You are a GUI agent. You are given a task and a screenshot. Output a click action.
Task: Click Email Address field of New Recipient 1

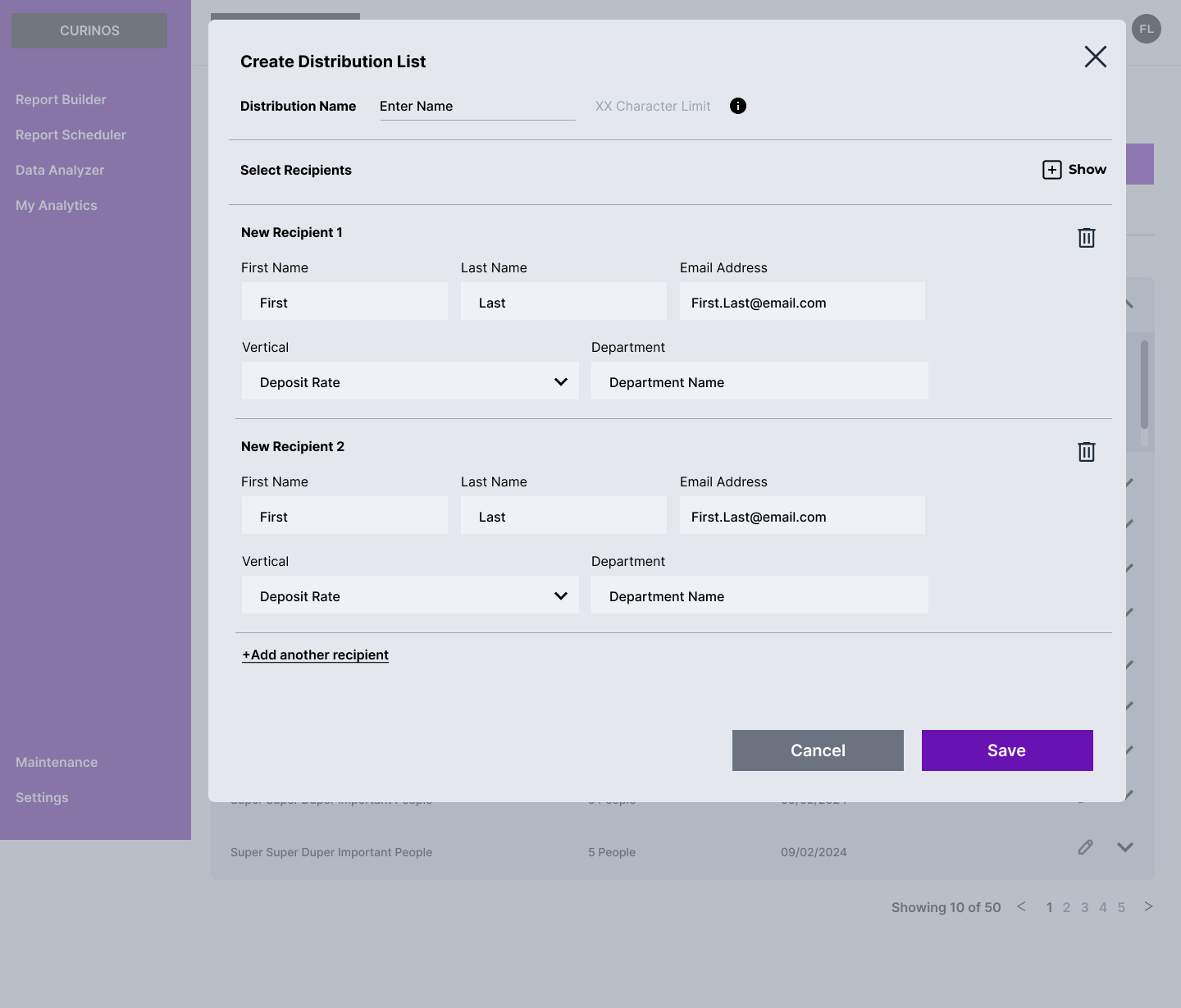click(802, 301)
